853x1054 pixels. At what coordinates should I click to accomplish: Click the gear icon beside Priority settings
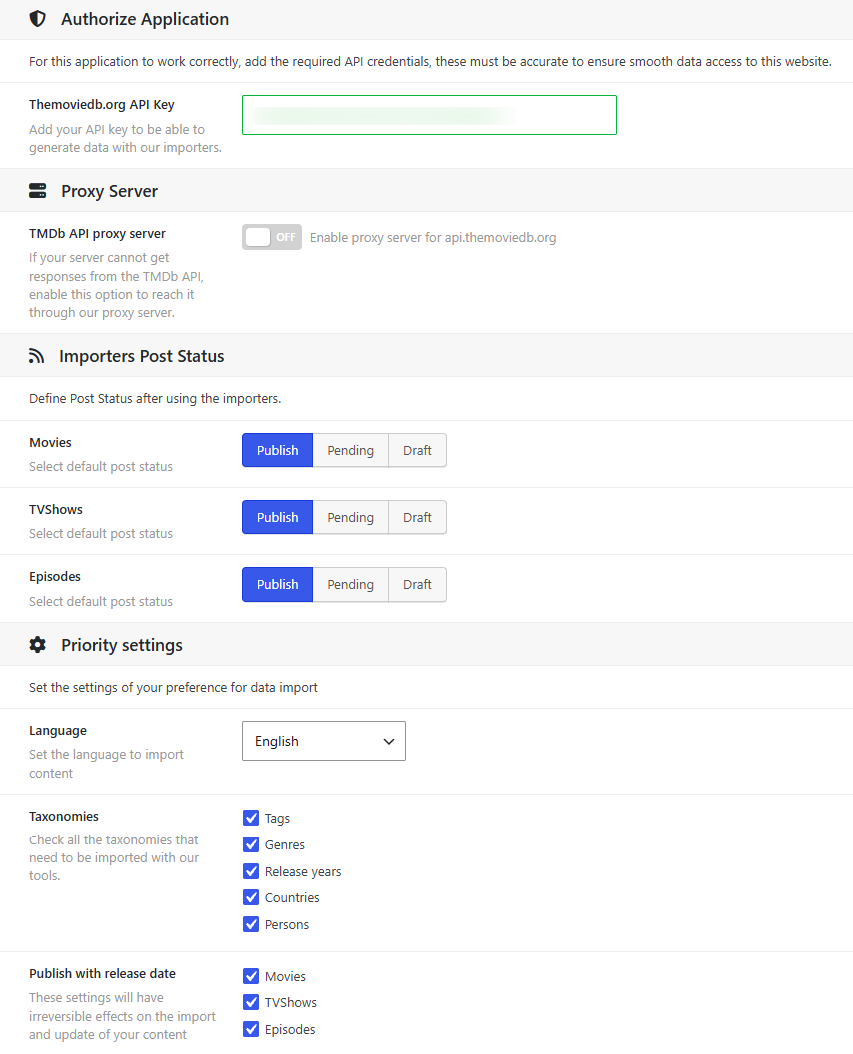38,645
